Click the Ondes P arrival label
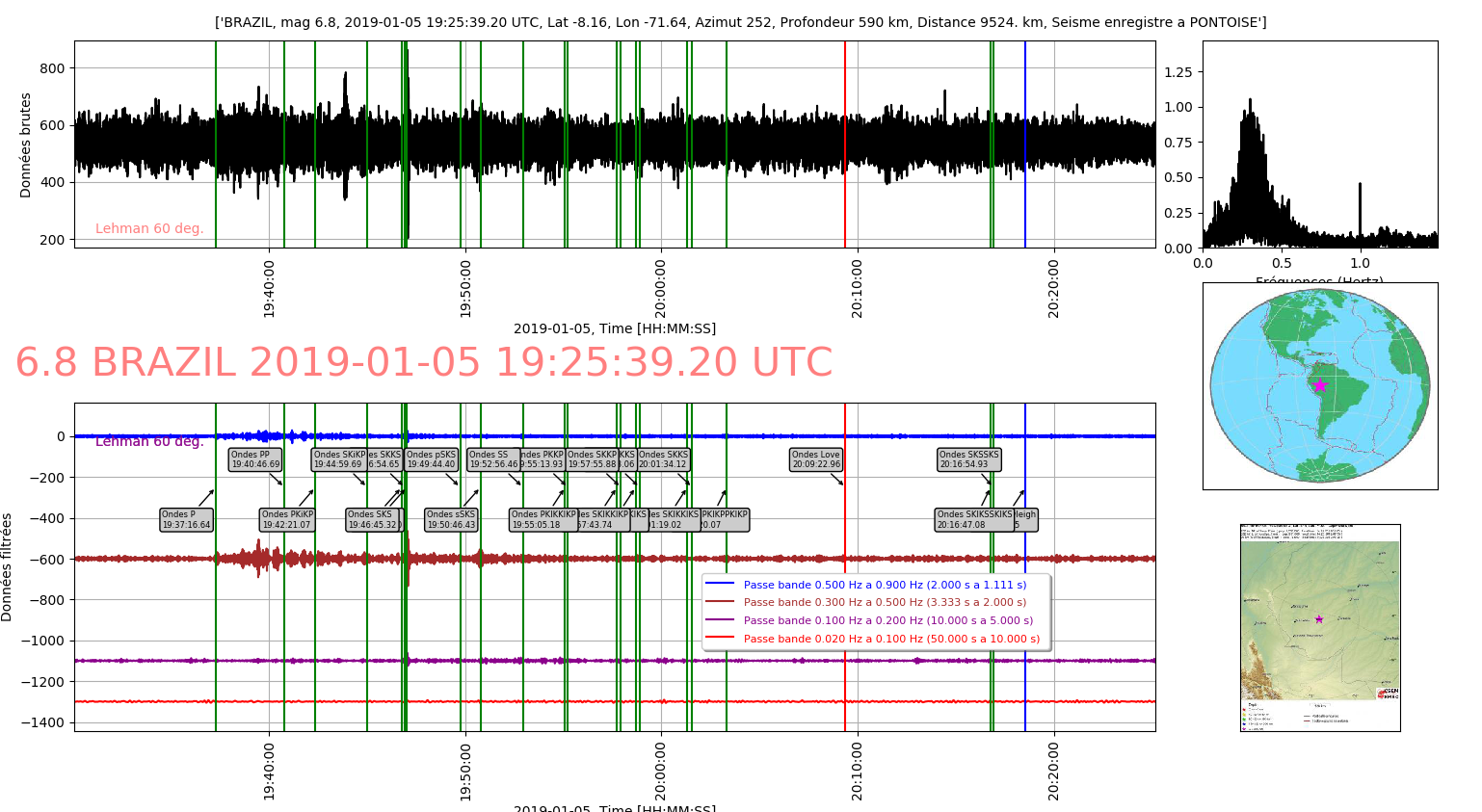Viewport: 1482px width, 812px height. point(186,520)
